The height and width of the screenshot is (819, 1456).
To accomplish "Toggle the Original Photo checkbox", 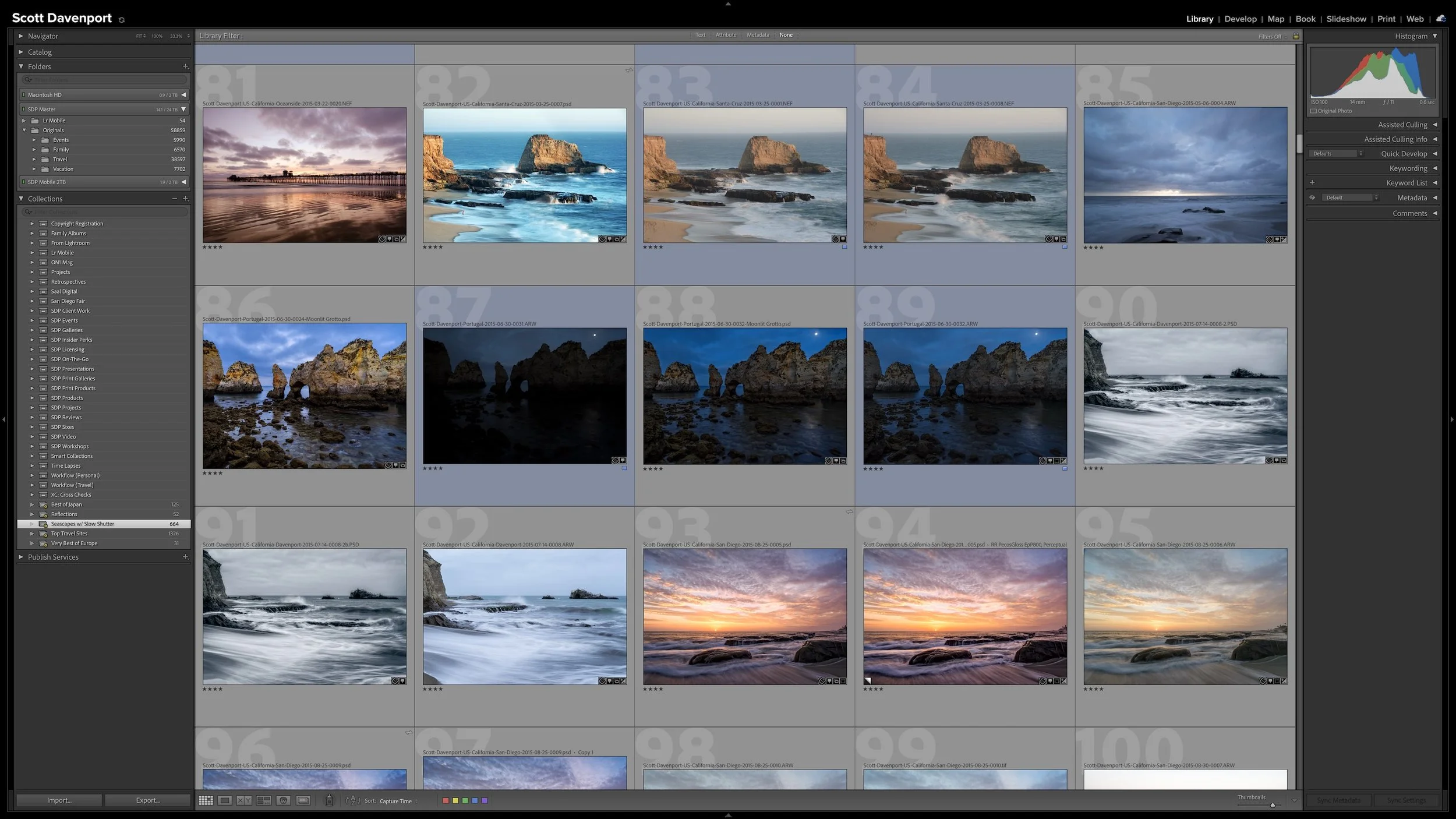I will 1313,111.
